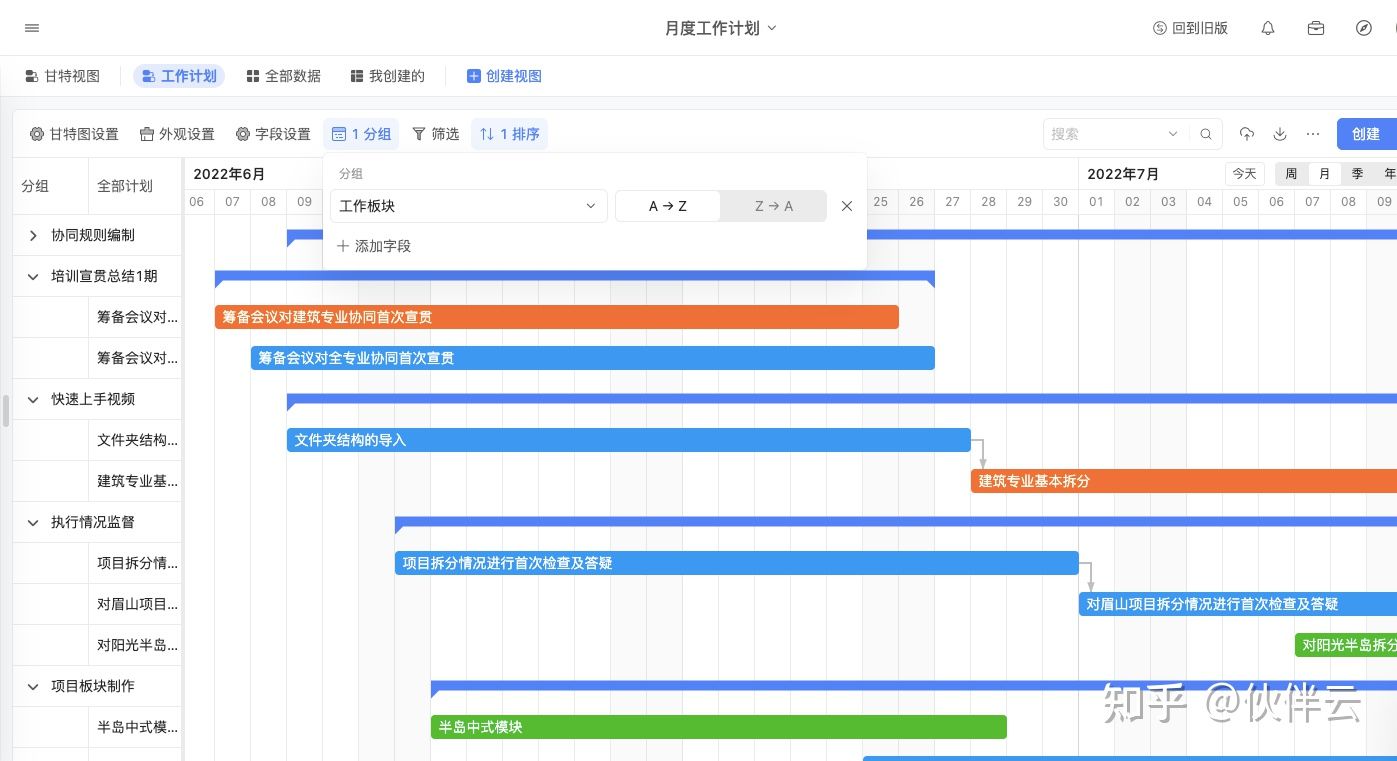Click the 项目拆分情况进行首次检查及答疑 bar
Viewport: 1397px width, 761px height.
(x=737, y=563)
